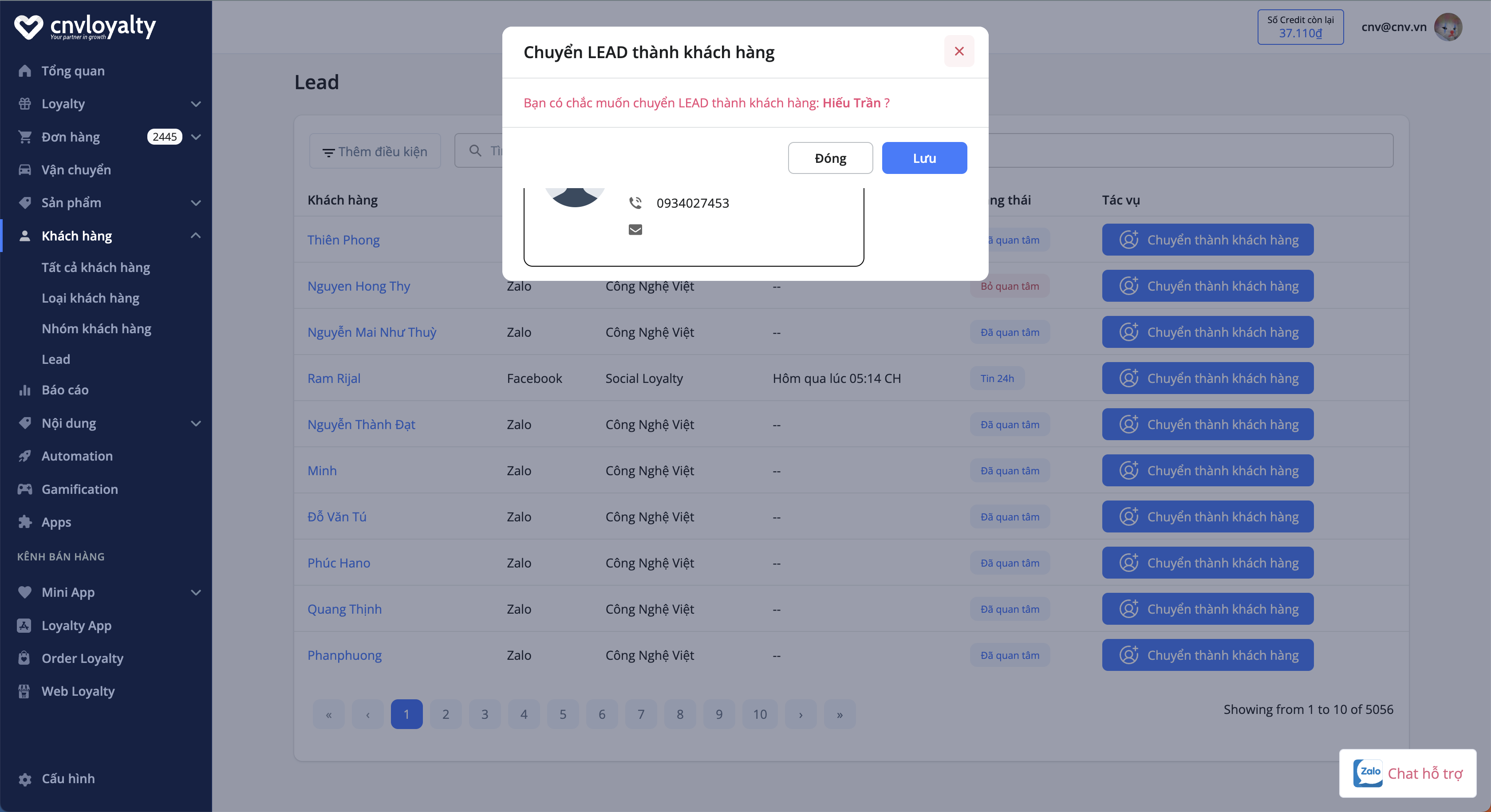The height and width of the screenshot is (812, 1491).
Task: Open Nhóm khách hàng submenu item
Action: [96, 329]
